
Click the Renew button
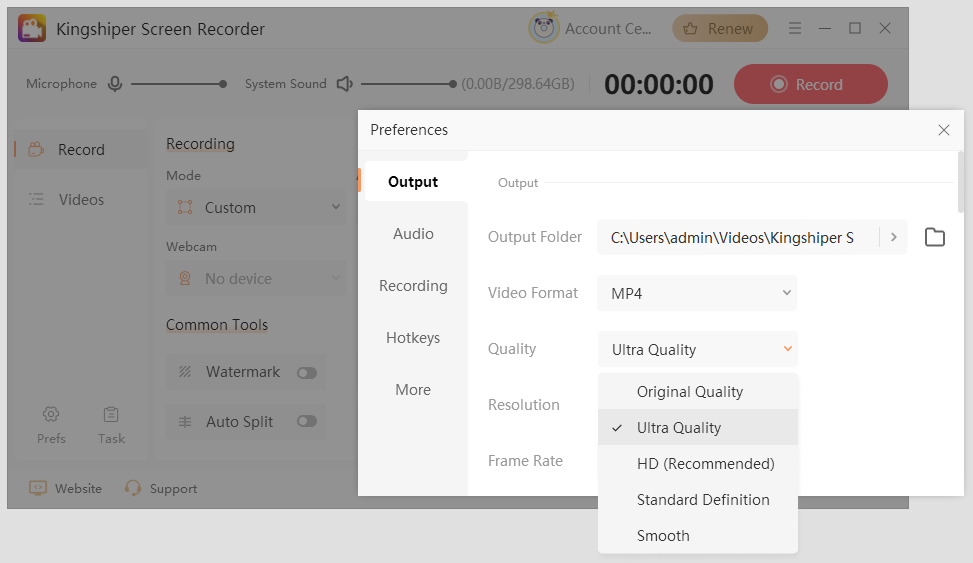coord(720,29)
